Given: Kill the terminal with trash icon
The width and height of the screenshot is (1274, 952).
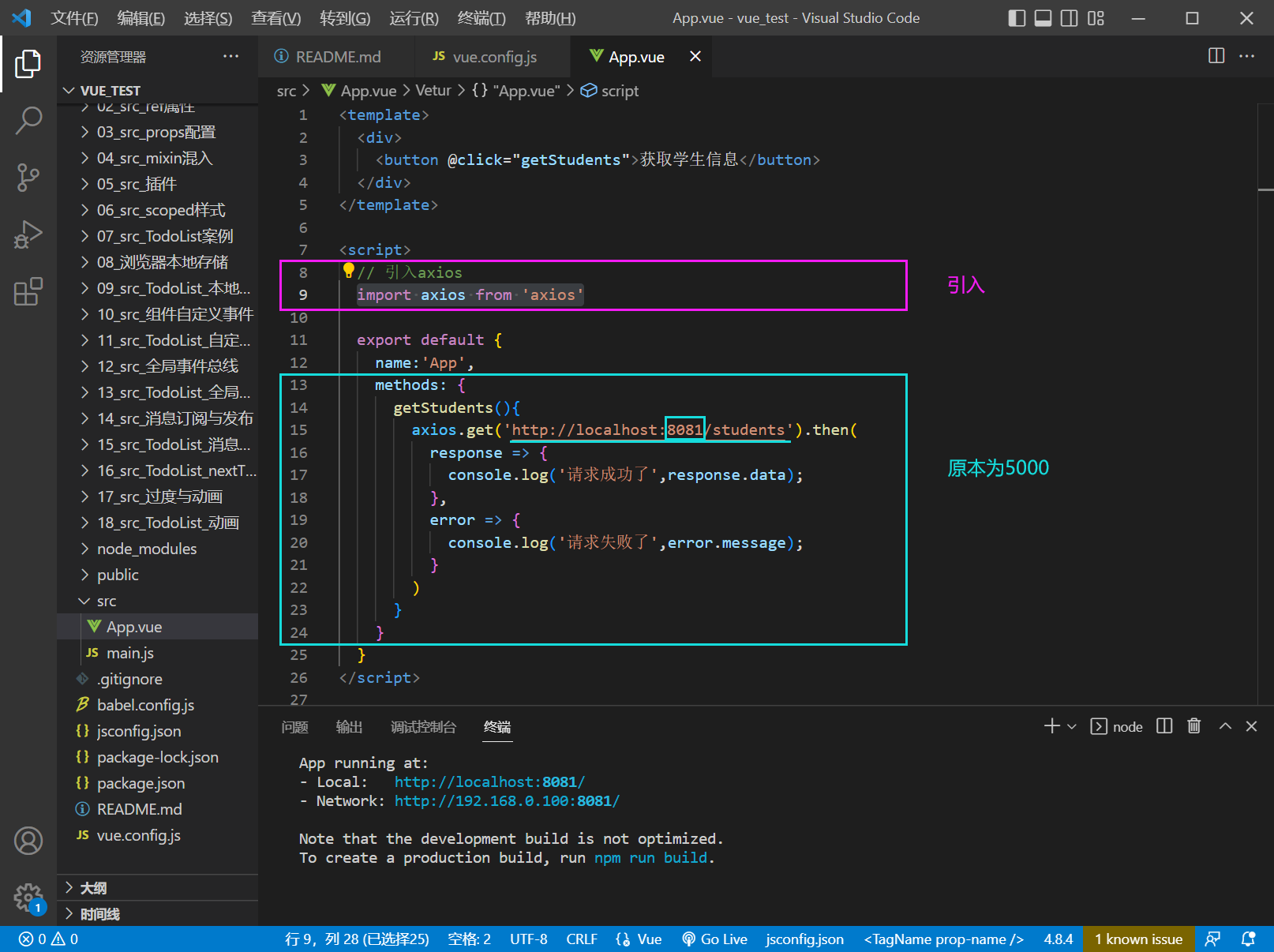Looking at the screenshot, I should coord(1194,726).
